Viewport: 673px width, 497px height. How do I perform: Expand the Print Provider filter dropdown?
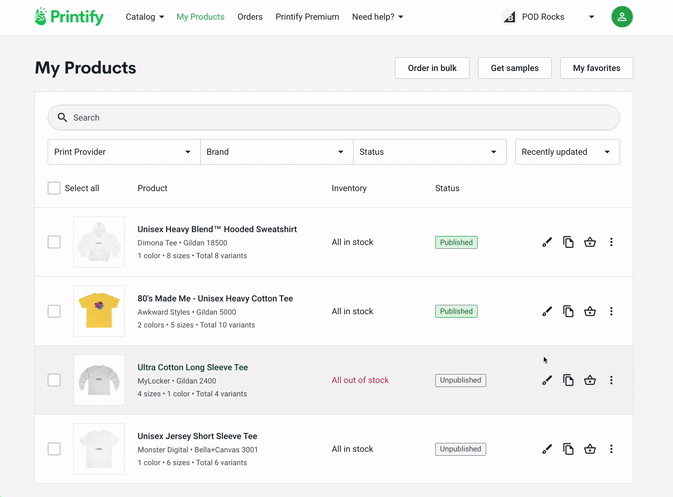coord(124,152)
